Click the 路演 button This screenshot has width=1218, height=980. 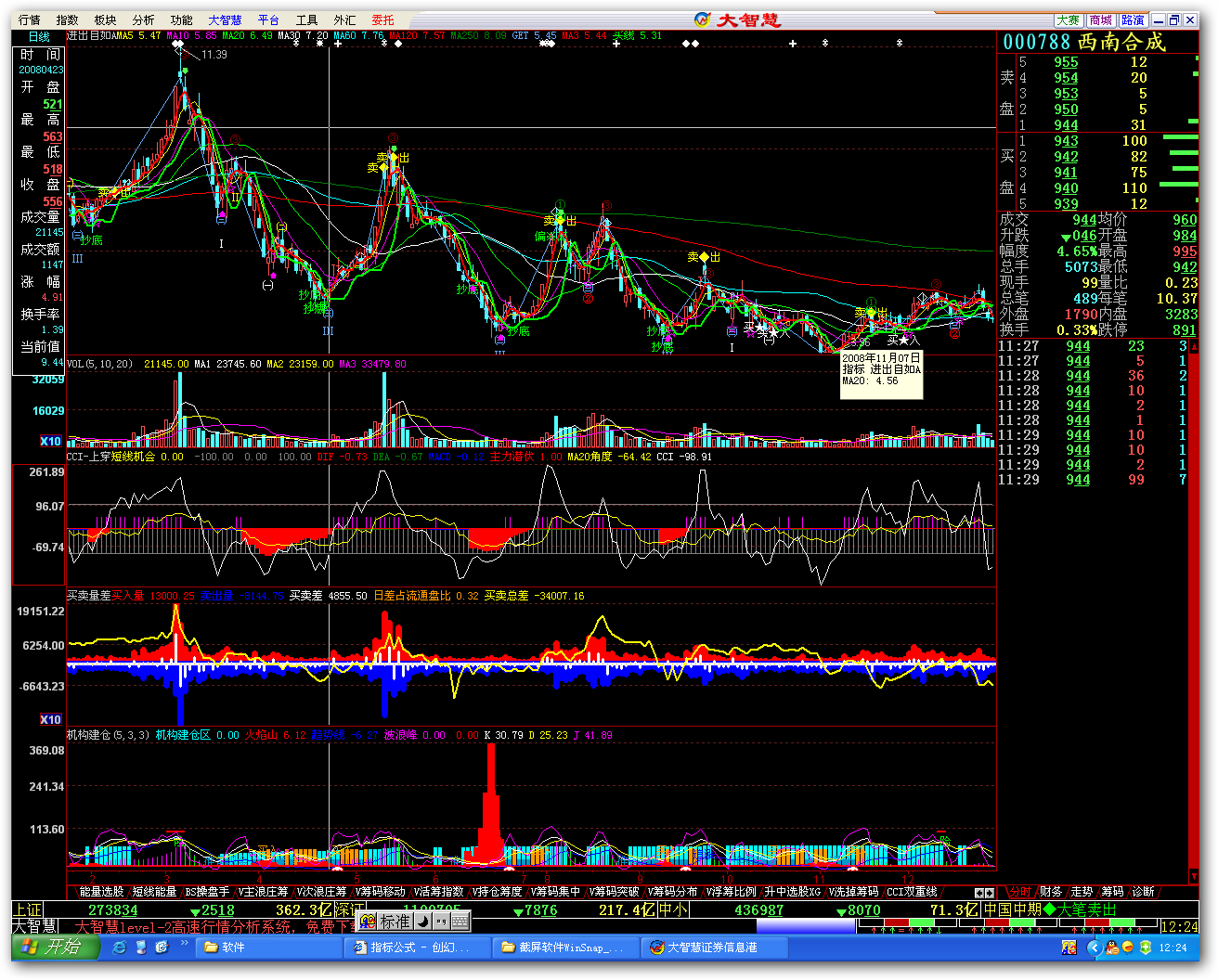point(1133,19)
